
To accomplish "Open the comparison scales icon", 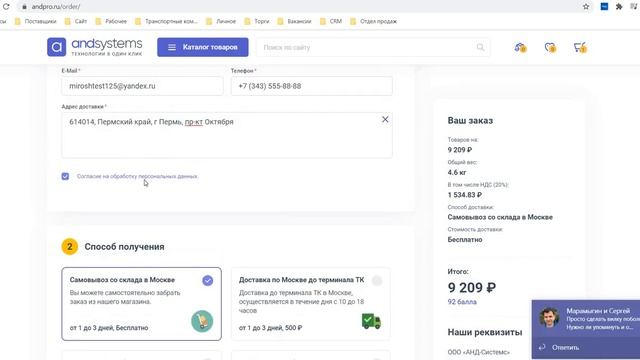I will [x=520, y=47].
